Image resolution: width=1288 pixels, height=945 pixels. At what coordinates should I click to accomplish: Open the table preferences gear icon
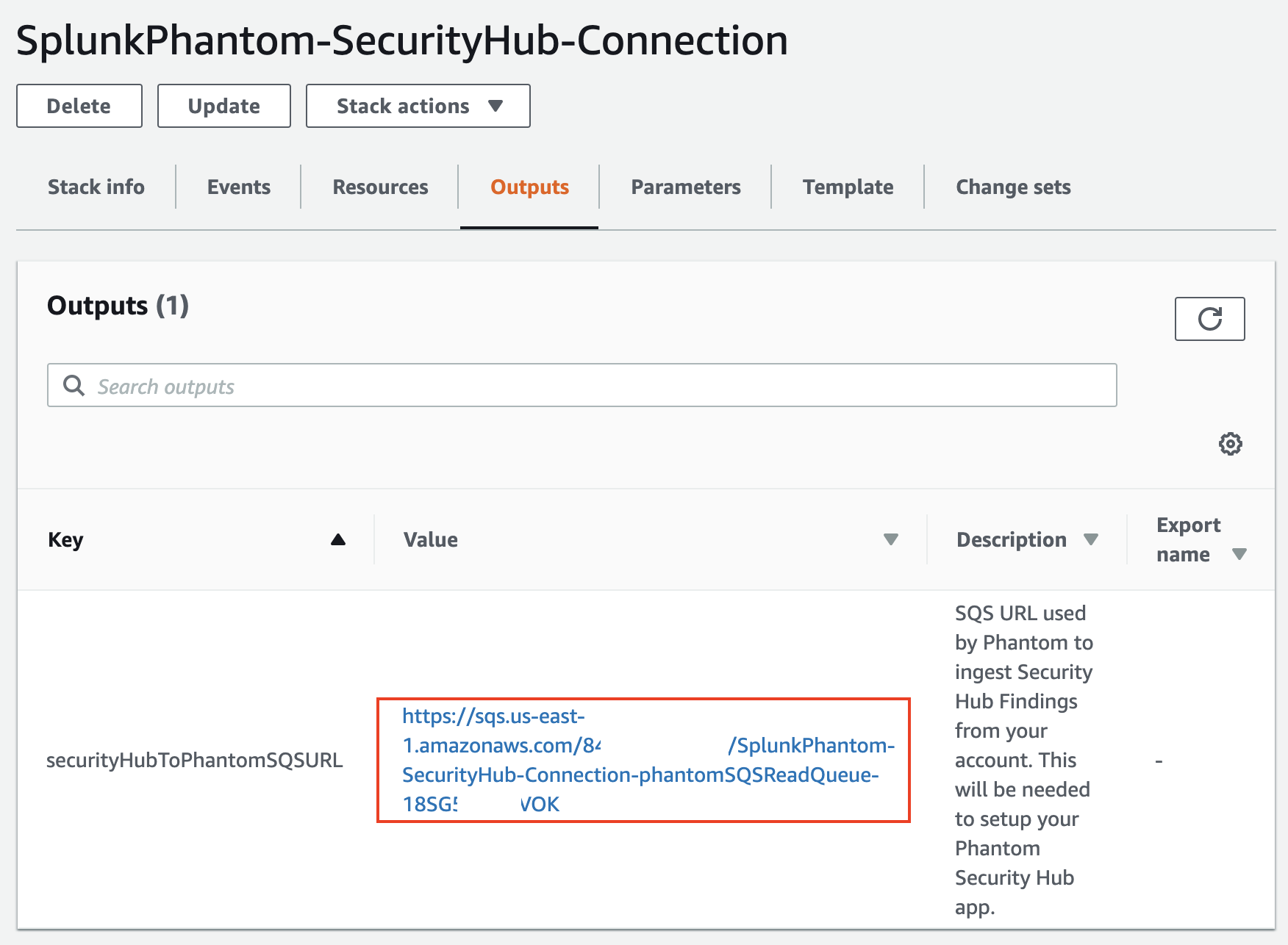(x=1230, y=444)
